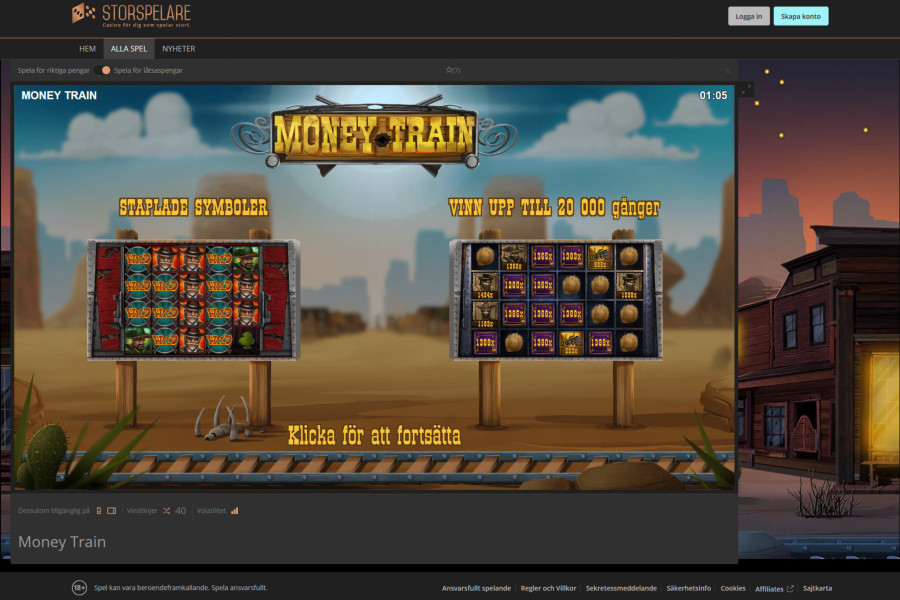Viewport: 900px width, 600px height.
Task: Click the 18+ age restriction icon
Action: click(79, 587)
